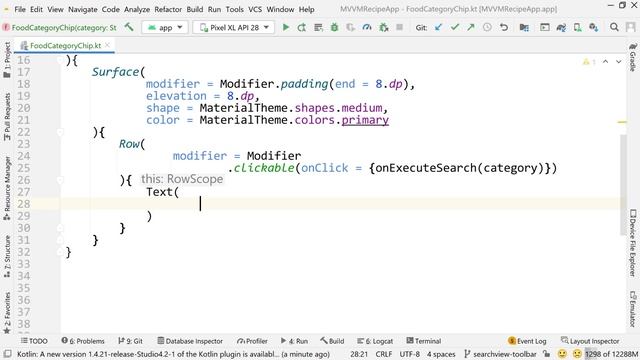Open the Structure tool window
This screenshot has width=640, height=360.
7,256
